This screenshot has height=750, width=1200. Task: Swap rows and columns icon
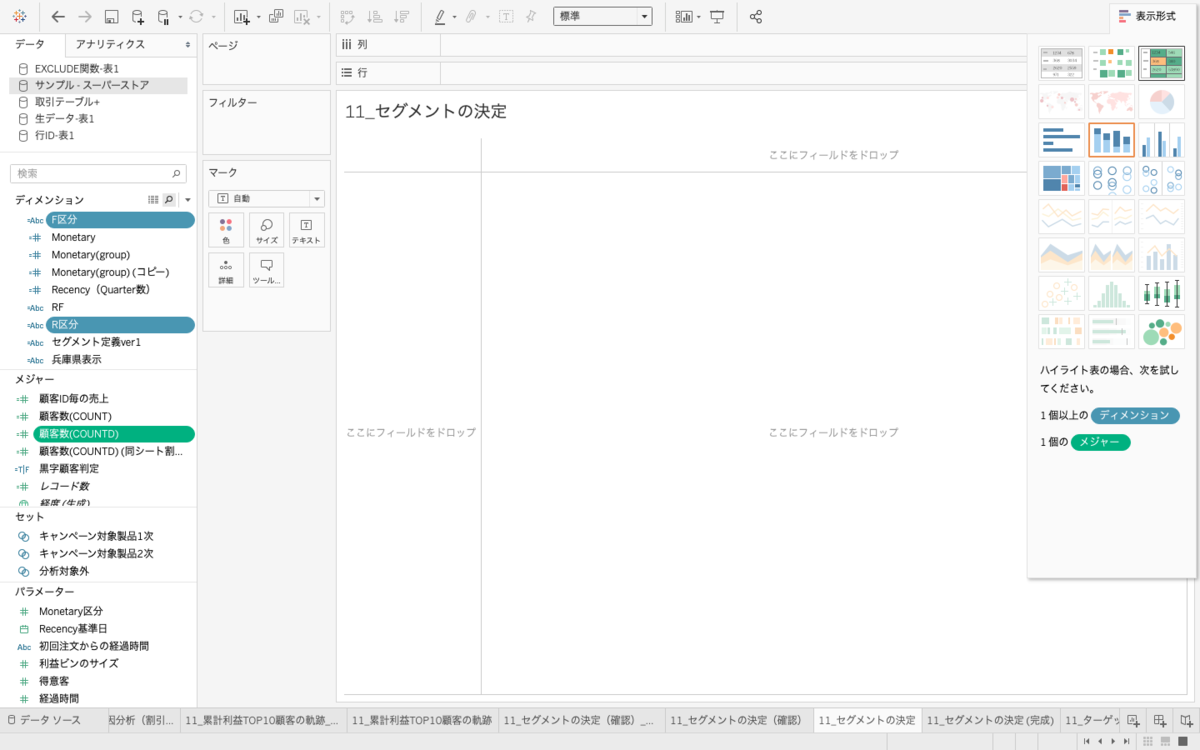(x=348, y=16)
